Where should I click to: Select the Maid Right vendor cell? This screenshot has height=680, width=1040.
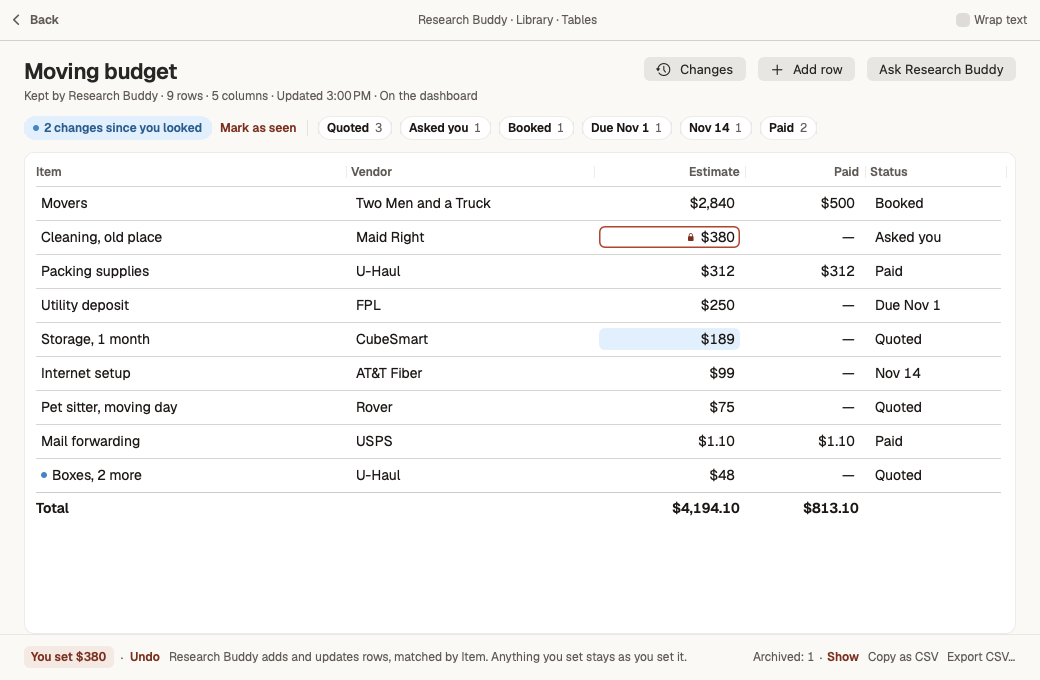coord(390,238)
